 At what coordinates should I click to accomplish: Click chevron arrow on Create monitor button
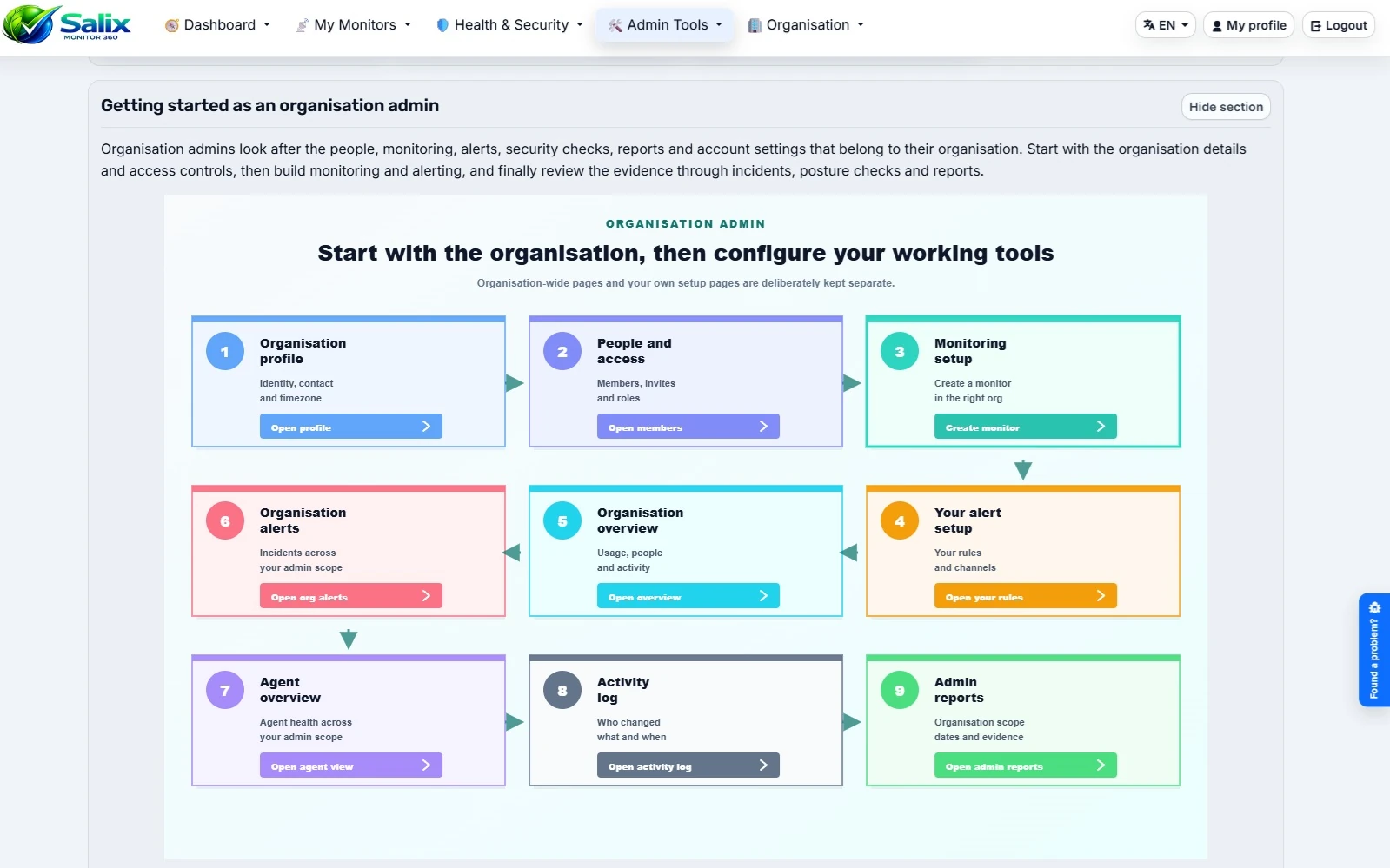pos(1101,426)
